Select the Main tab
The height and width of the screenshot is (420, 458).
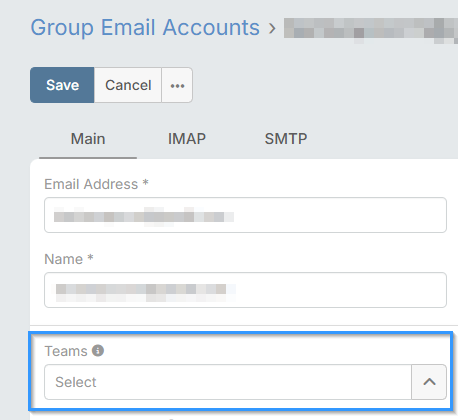pyautogui.click(x=88, y=139)
